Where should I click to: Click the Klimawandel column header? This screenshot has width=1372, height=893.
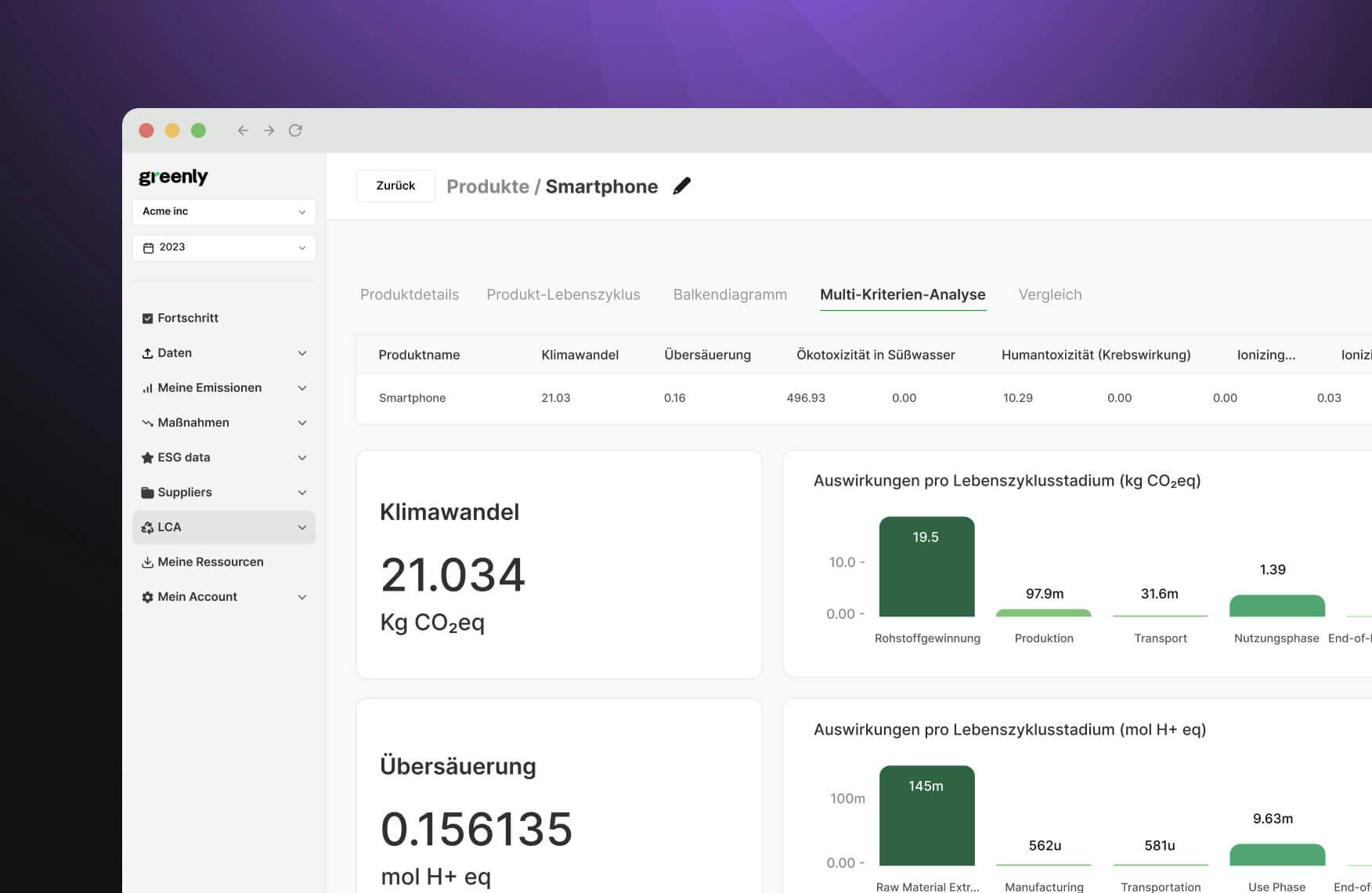pyautogui.click(x=579, y=355)
